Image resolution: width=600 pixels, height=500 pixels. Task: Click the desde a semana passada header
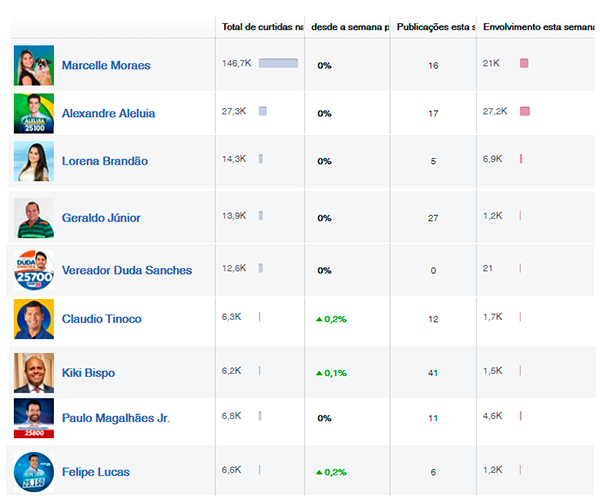click(x=350, y=26)
